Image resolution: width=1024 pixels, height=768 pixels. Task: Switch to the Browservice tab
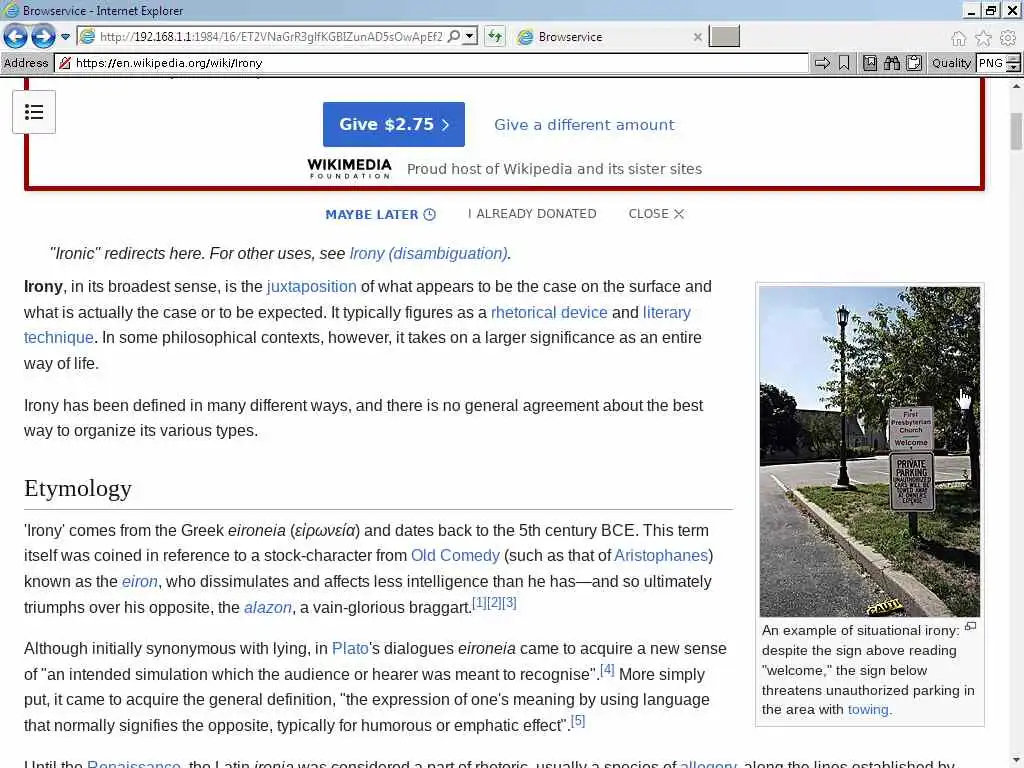tap(607, 37)
